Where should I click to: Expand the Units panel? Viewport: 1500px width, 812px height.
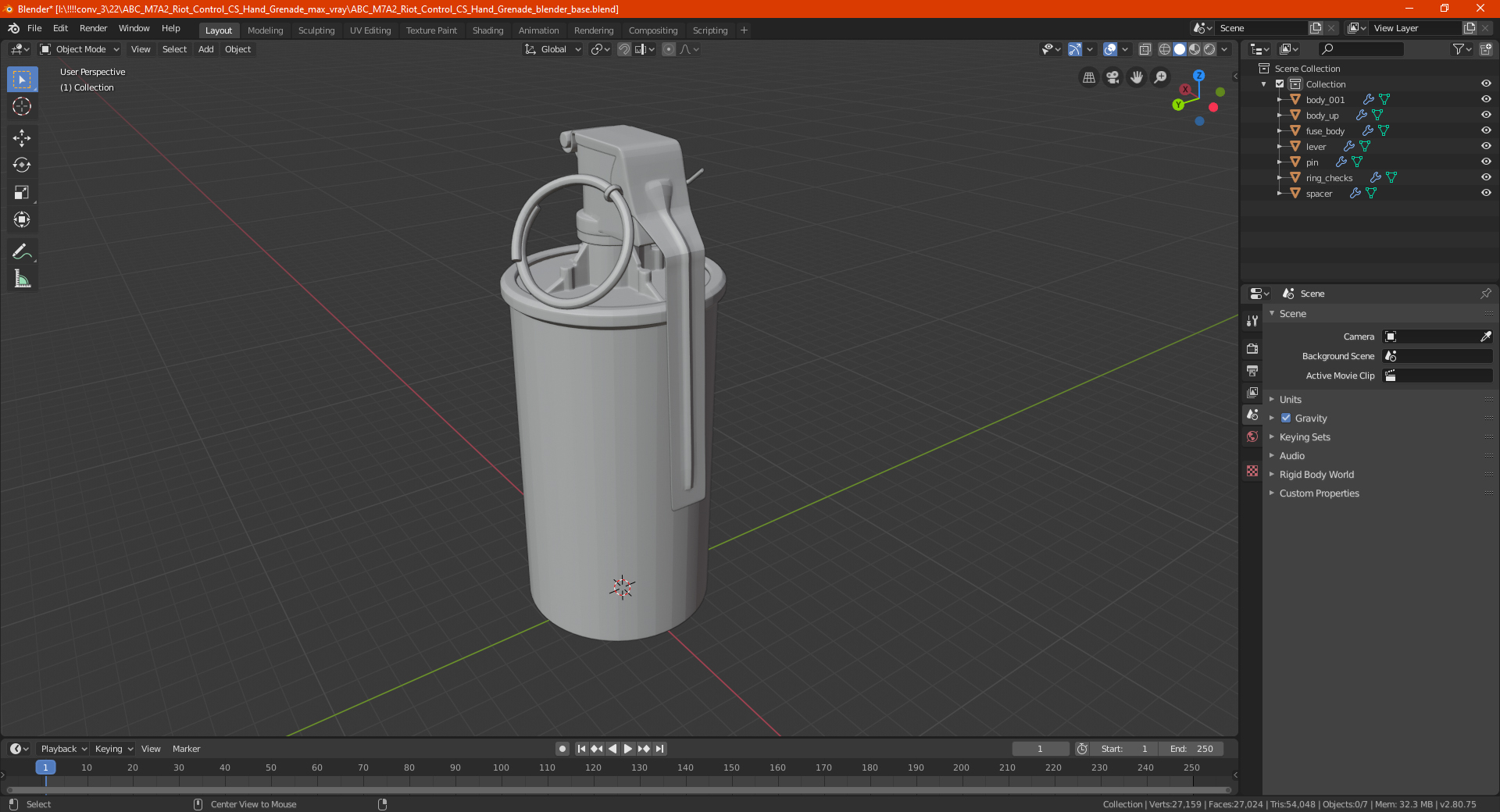pos(1290,399)
